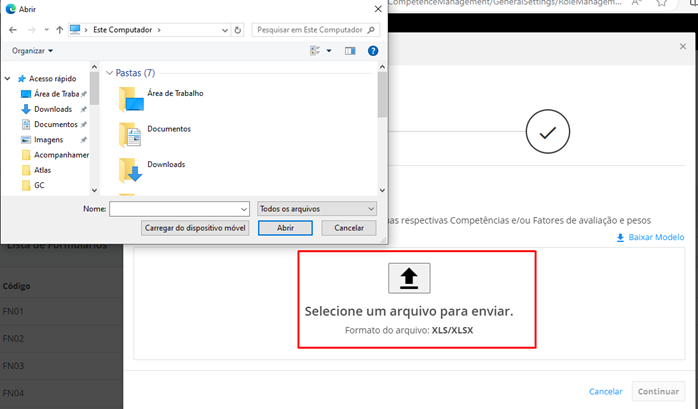698x409 pixels.
Task: Collapse the Pastas (7) group
Action: 109,73
